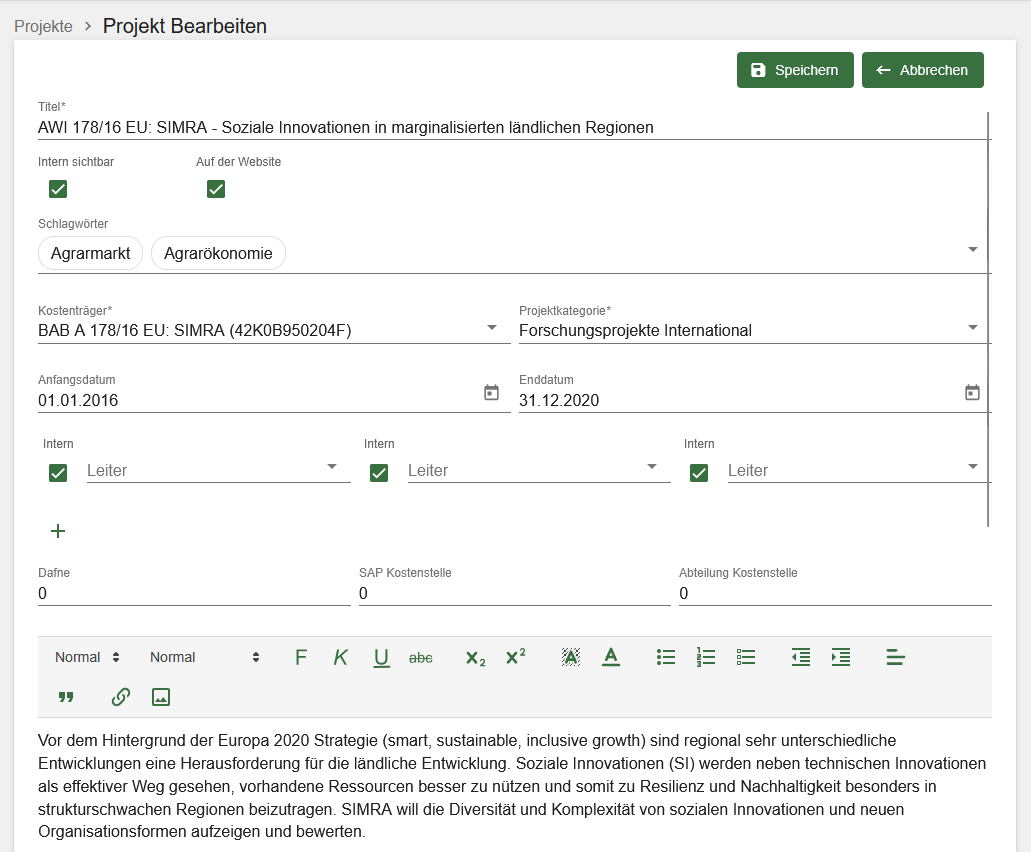The height and width of the screenshot is (852, 1031).
Task: Add a new person row with the plus icon
Action: 58,531
